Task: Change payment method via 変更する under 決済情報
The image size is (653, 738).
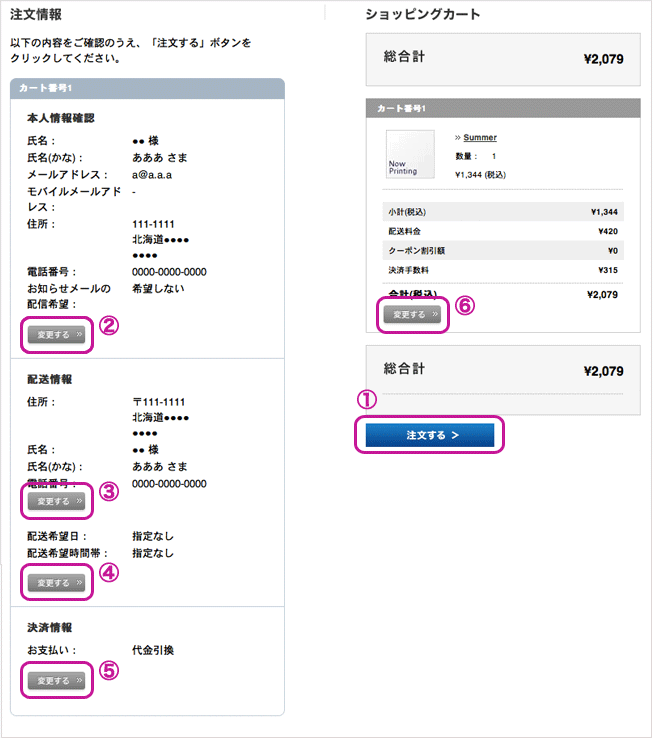Action: point(56,681)
